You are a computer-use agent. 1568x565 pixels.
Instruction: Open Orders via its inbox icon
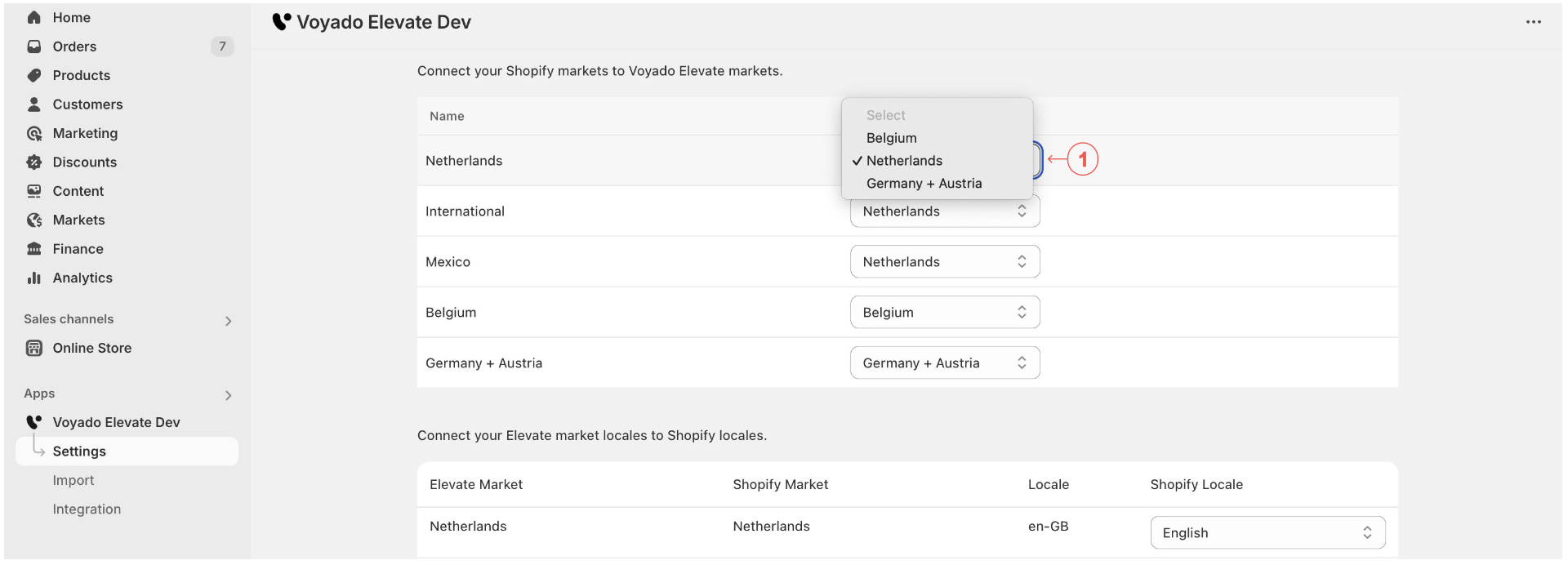[34, 47]
